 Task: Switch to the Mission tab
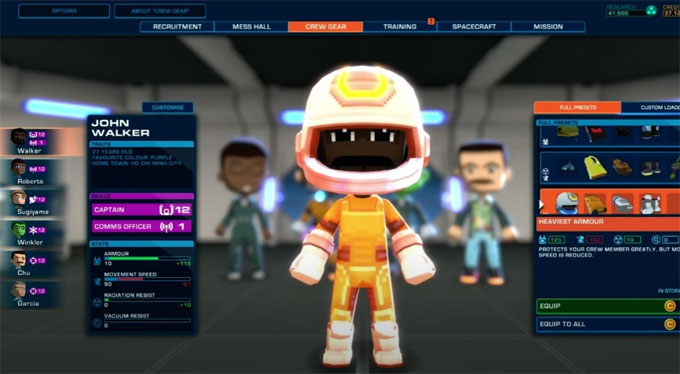pyautogui.click(x=548, y=27)
